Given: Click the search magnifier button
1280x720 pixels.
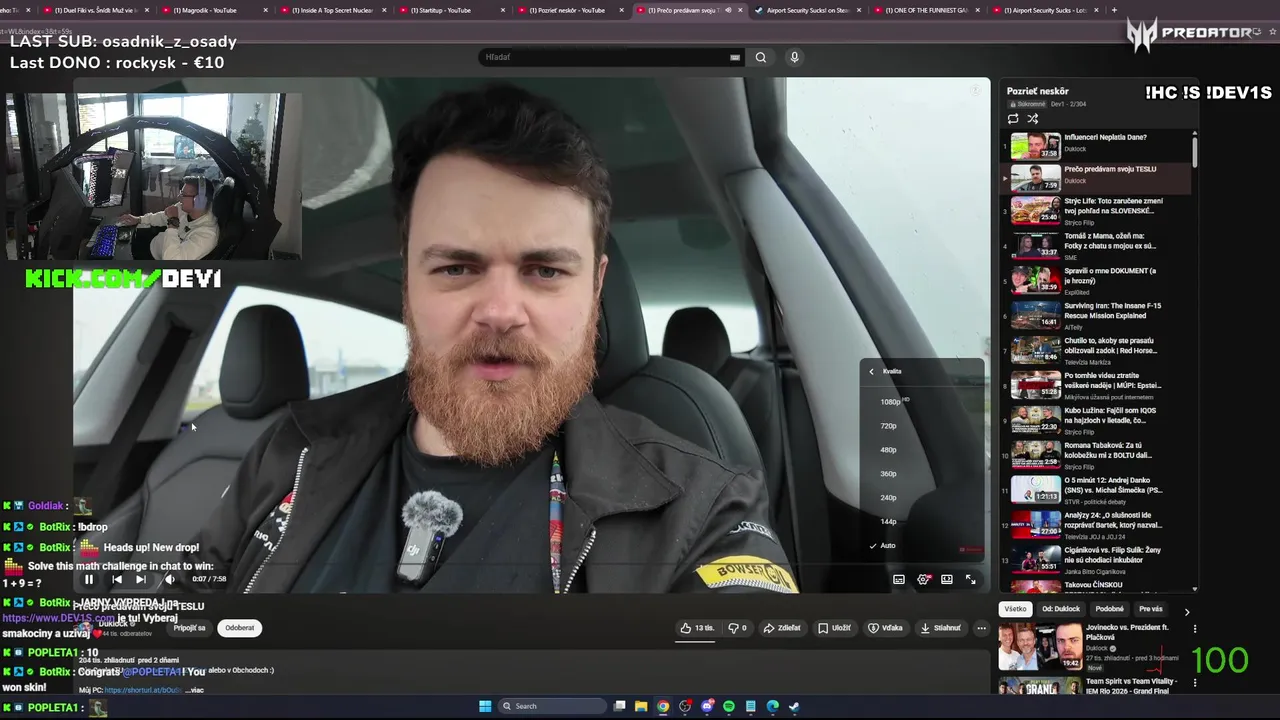Looking at the screenshot, I should pos(760,57).
